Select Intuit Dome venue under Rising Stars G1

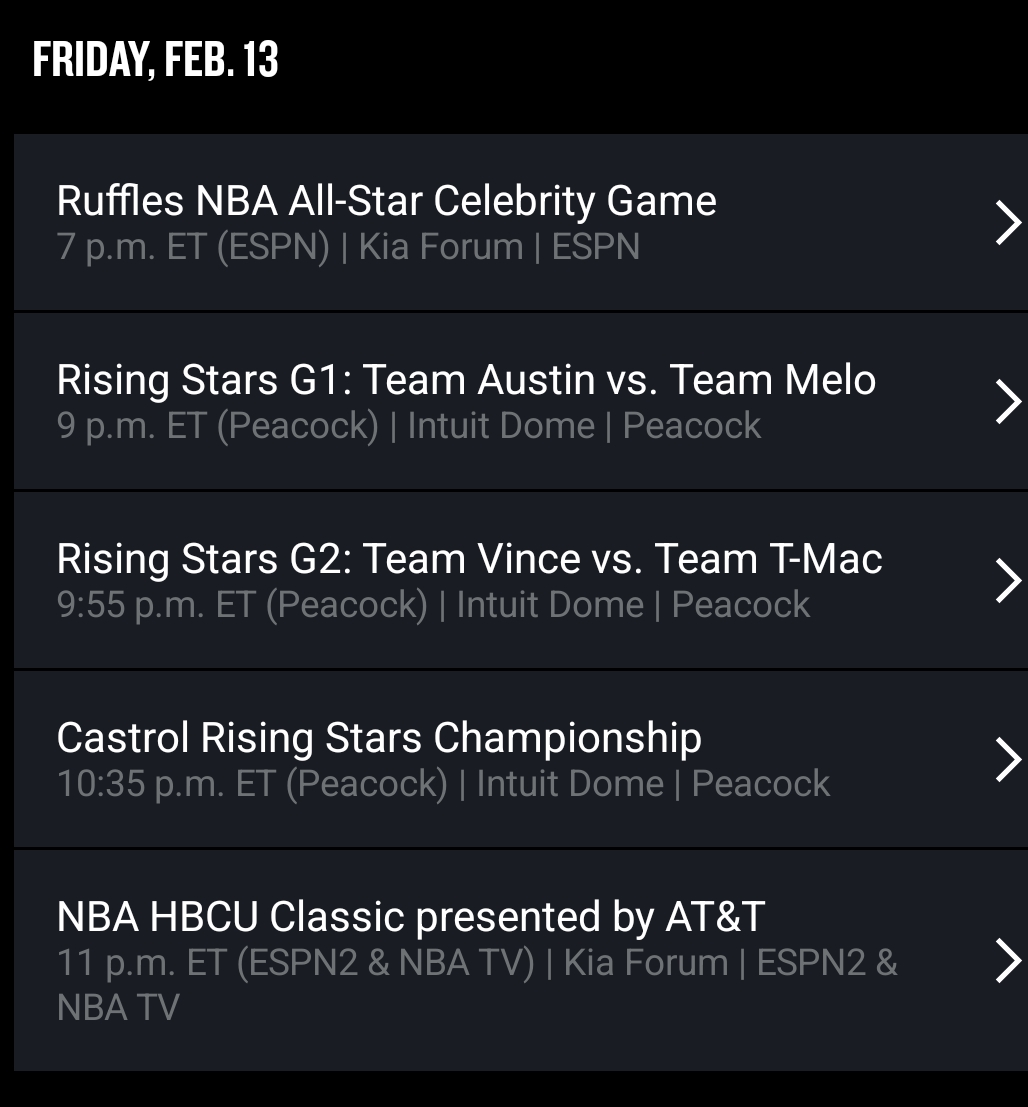[501, 426]
